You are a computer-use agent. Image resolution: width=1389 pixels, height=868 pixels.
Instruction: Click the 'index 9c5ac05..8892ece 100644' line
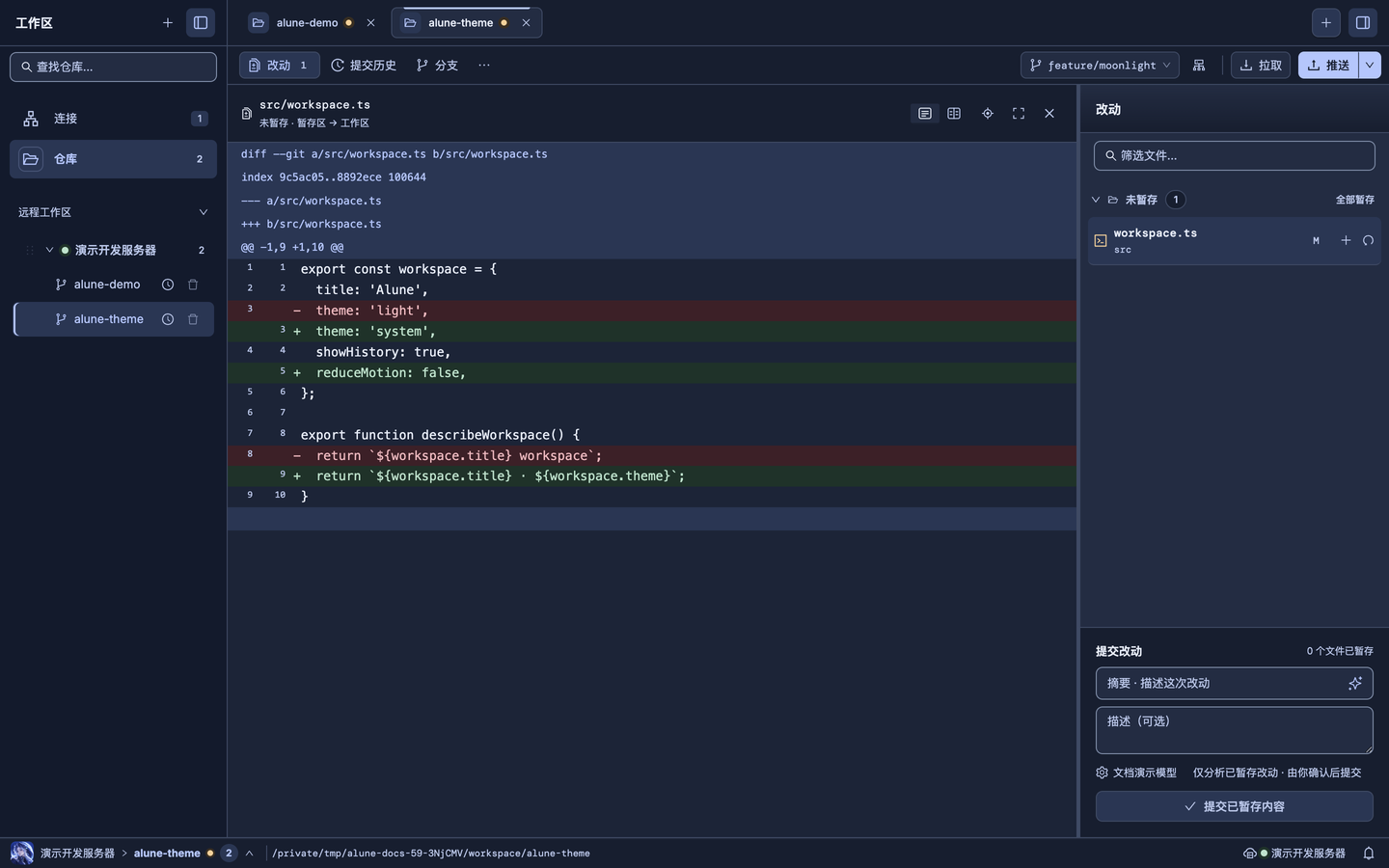point(652,177)
